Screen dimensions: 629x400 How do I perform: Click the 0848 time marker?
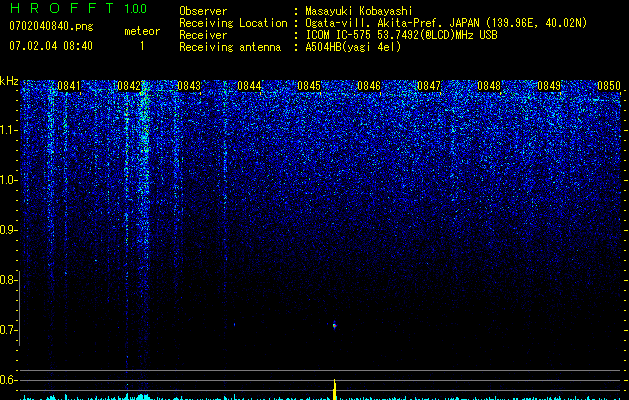coord(489,86)
